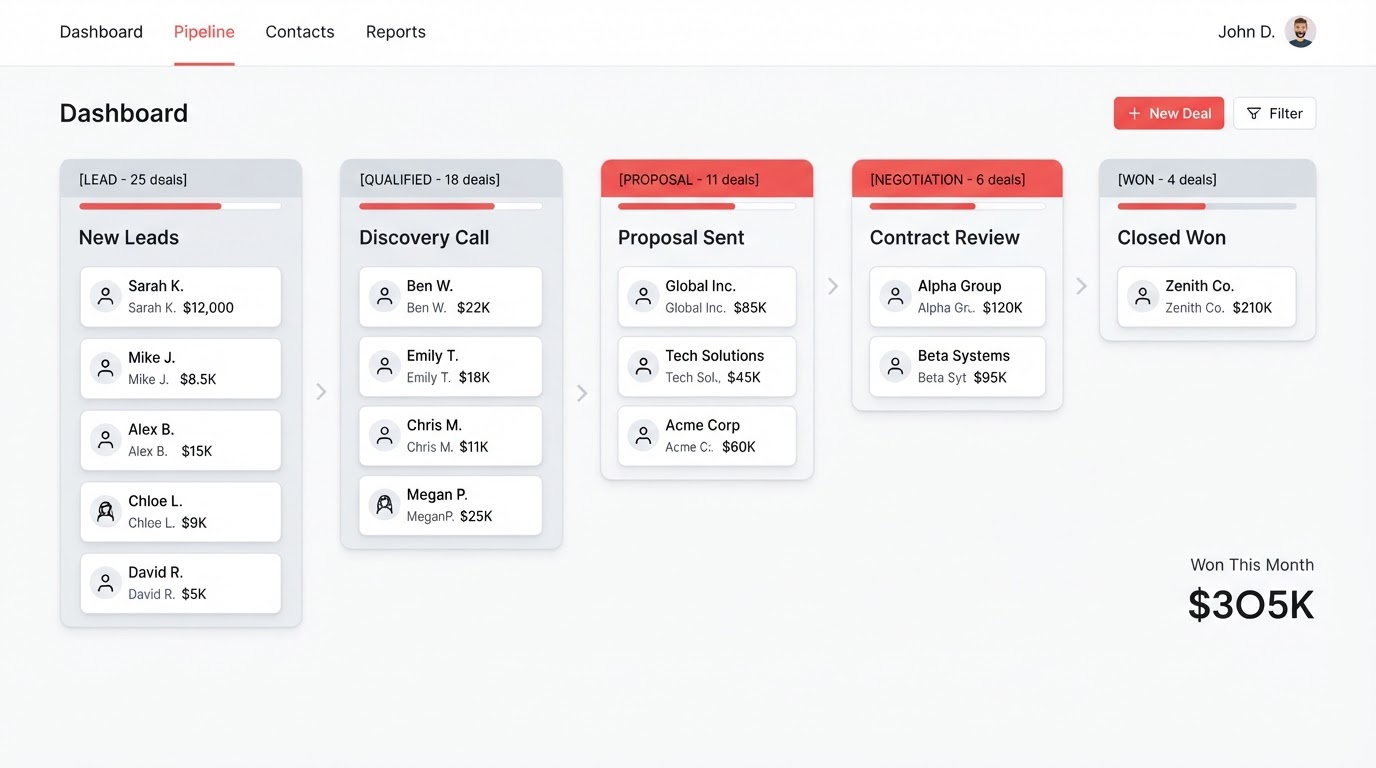Click the QUALIFIED column progress bar
The height and width of the screenshot is (768, 1376).
[450, 206]
